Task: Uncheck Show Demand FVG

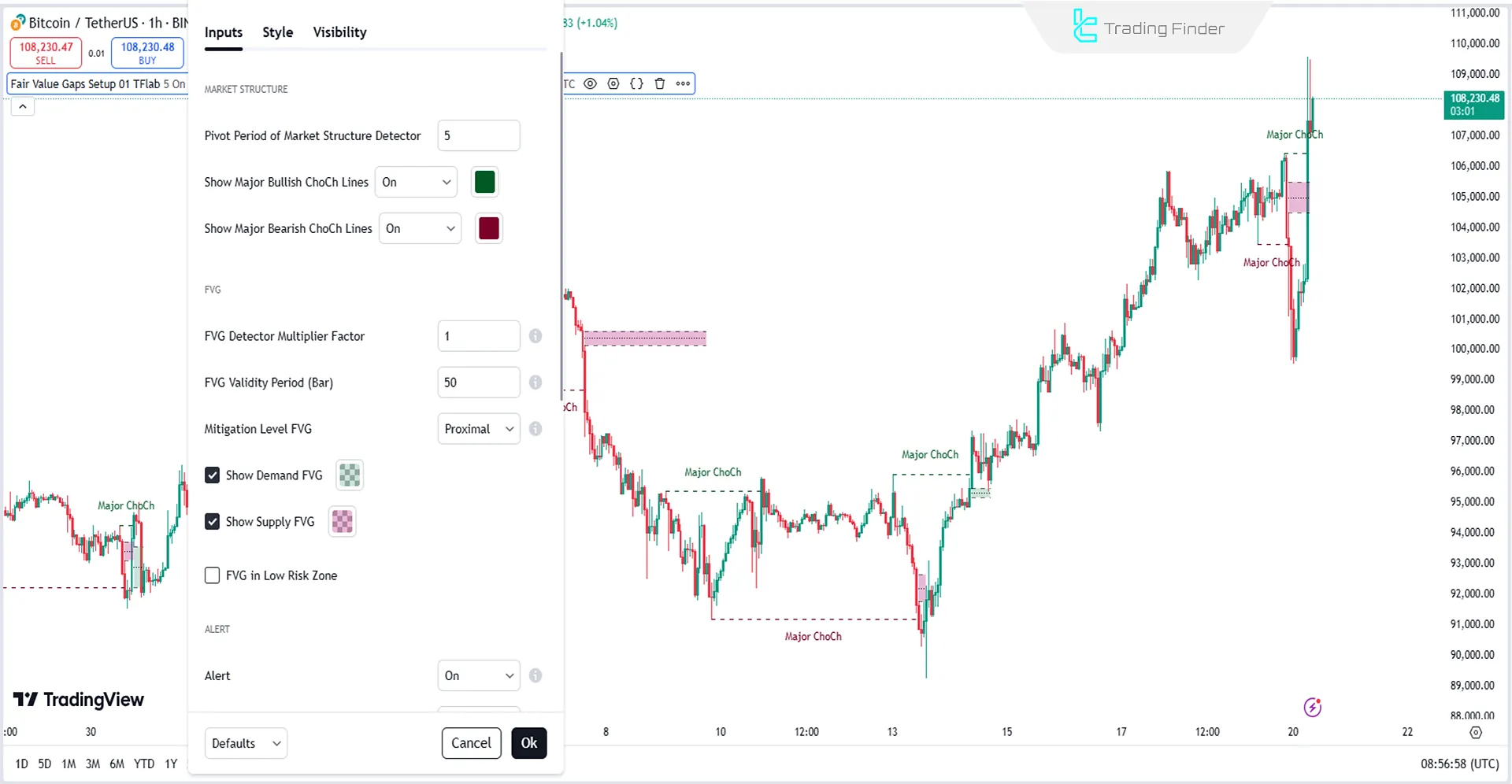Action: [x=212, y=475]
